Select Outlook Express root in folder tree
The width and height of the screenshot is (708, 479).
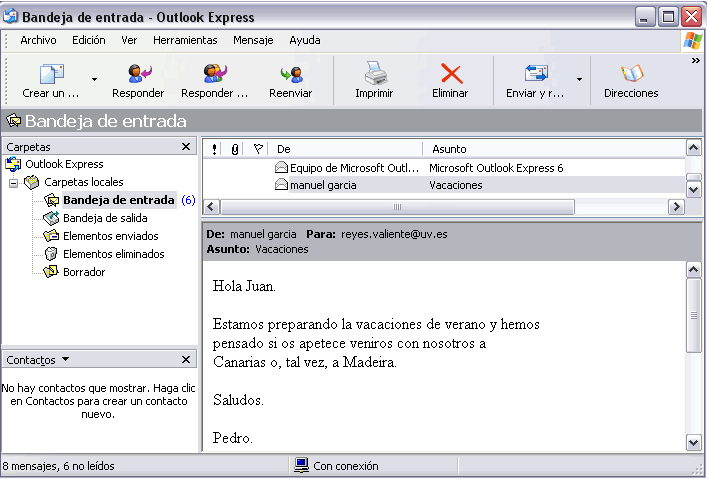[64, 164]
